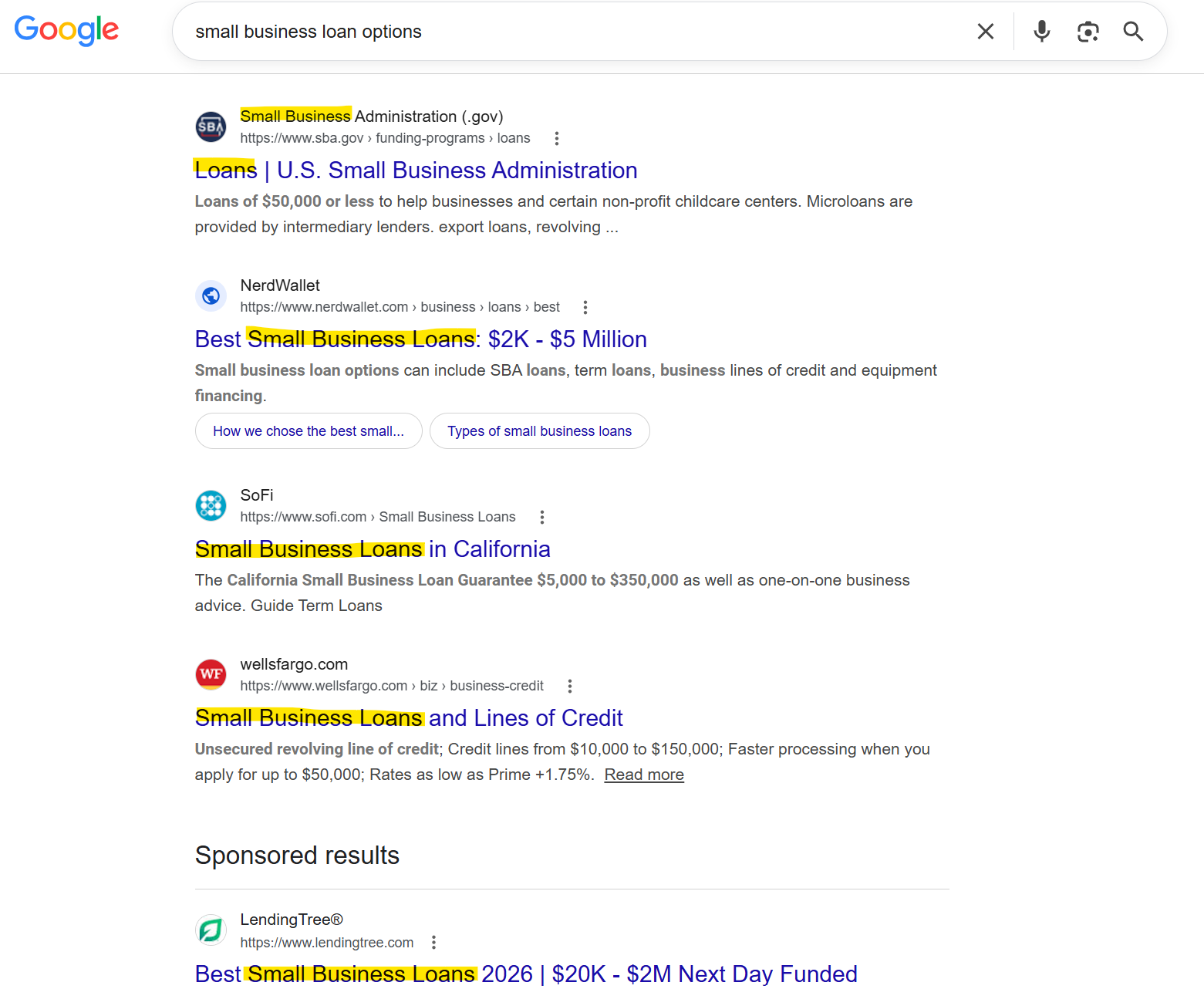Open search by image camera icon

click(1088, 32)
